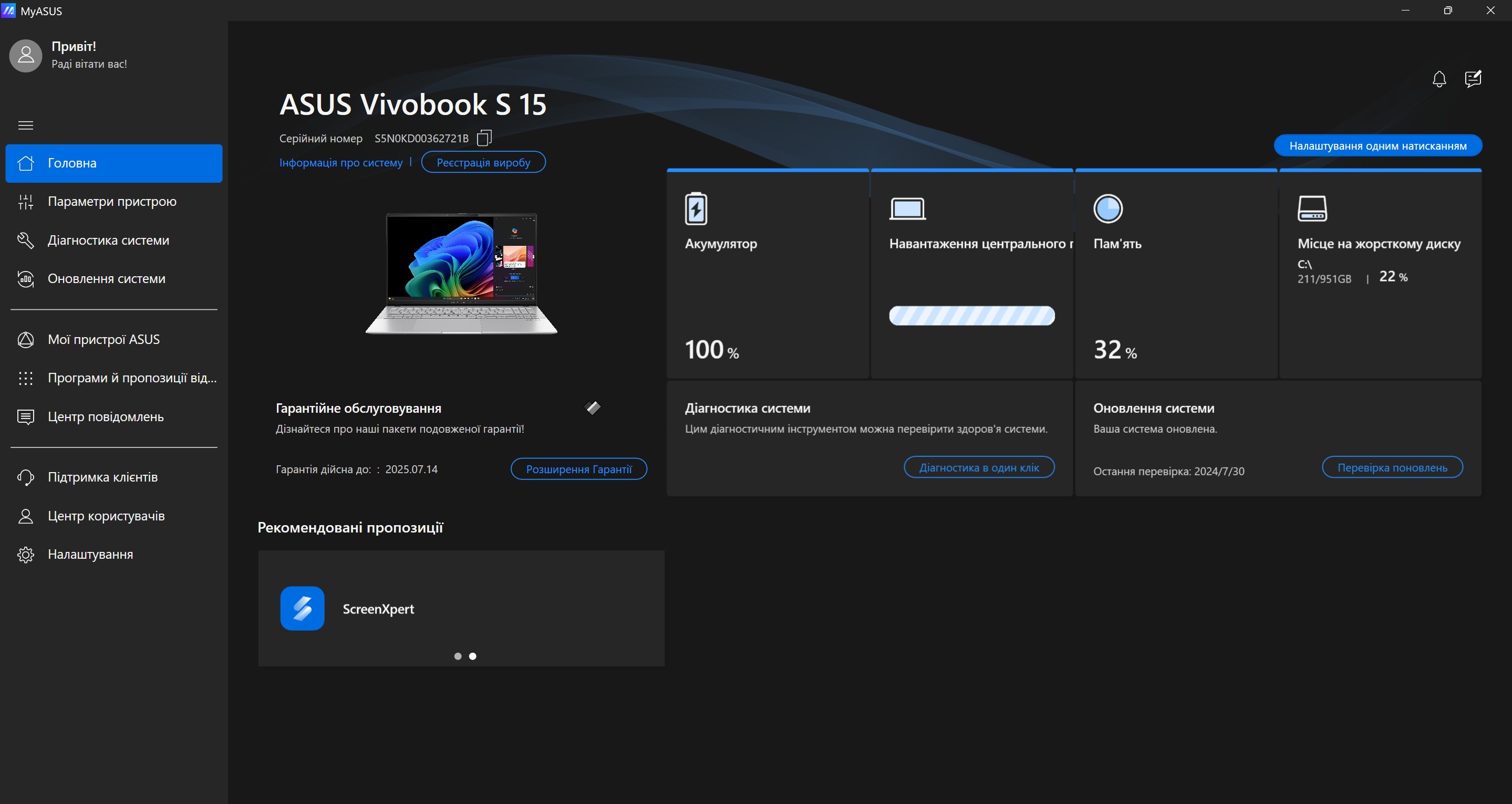Click My ASUS Devices triangle icon
The image size is (1512, 804).
pyautogui.click(x=26, y=340)
